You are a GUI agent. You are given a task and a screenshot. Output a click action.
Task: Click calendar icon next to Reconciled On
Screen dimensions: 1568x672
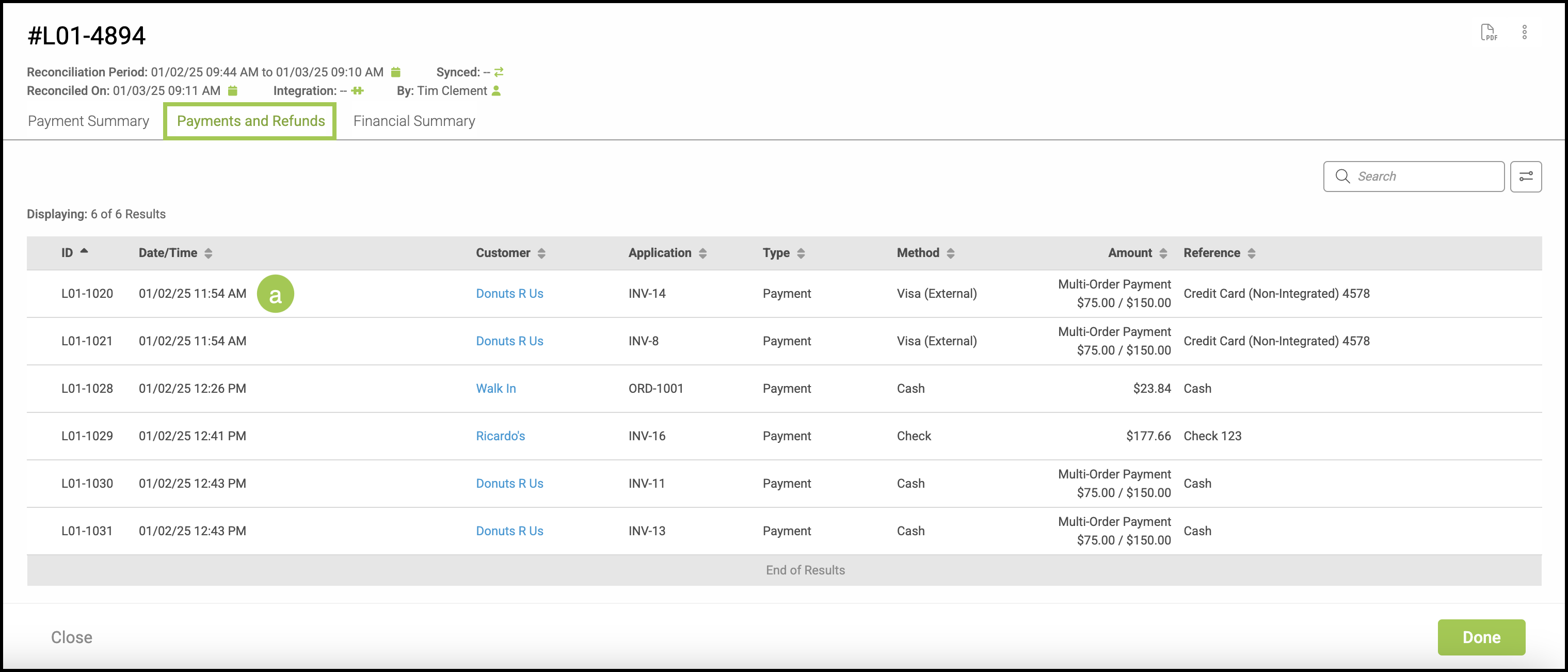click(233, 91)
